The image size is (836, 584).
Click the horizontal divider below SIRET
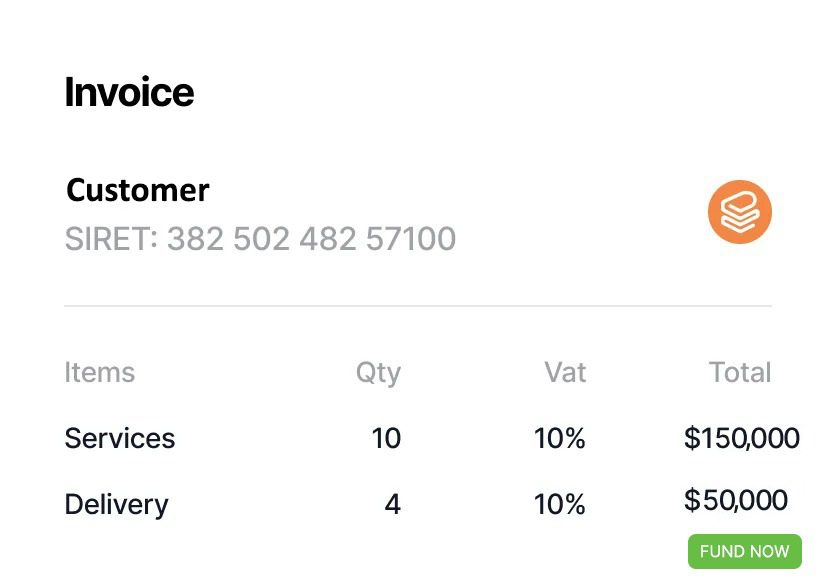point(418,306)
